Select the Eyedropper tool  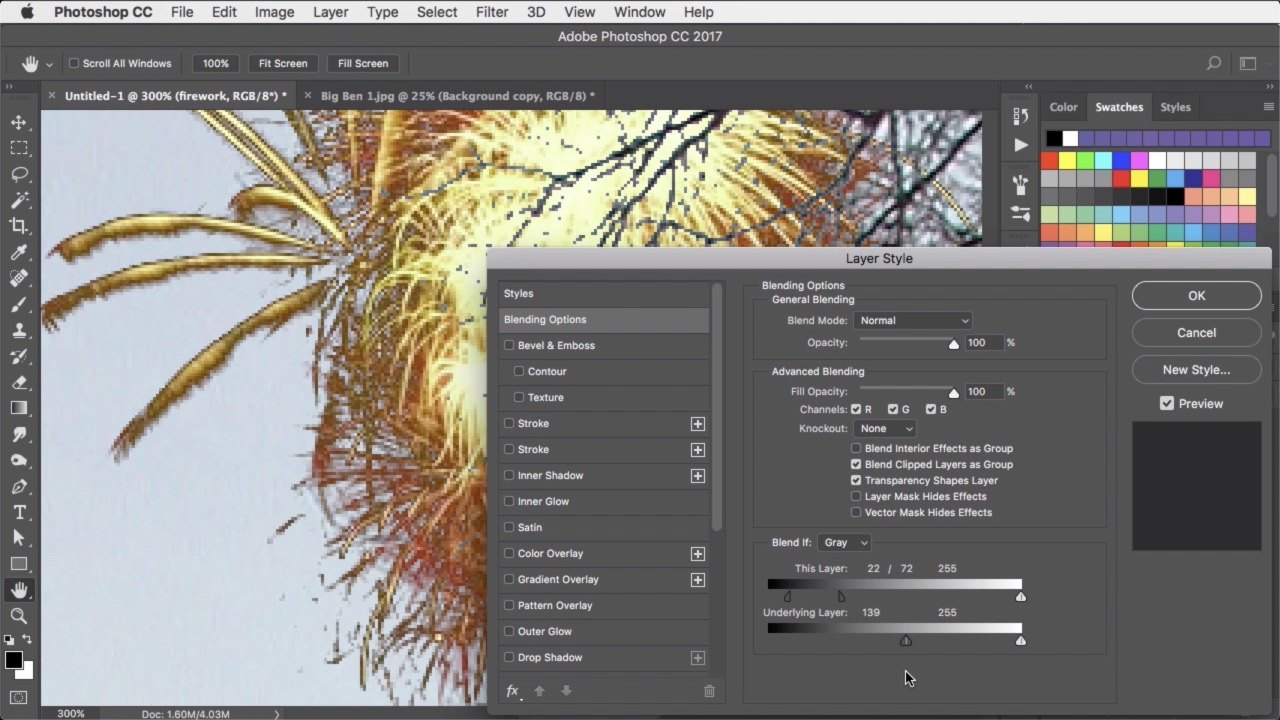(x=19, y=252)
